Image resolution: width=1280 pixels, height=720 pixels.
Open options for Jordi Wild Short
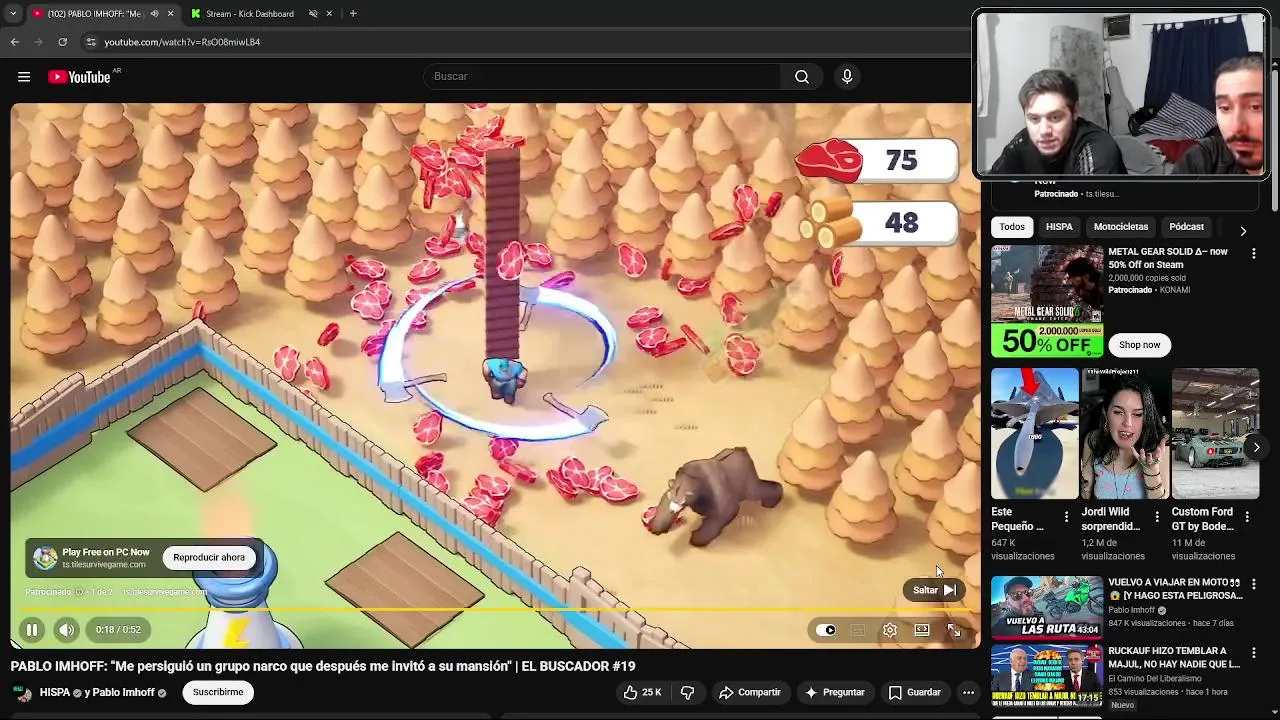[1157, 518]
